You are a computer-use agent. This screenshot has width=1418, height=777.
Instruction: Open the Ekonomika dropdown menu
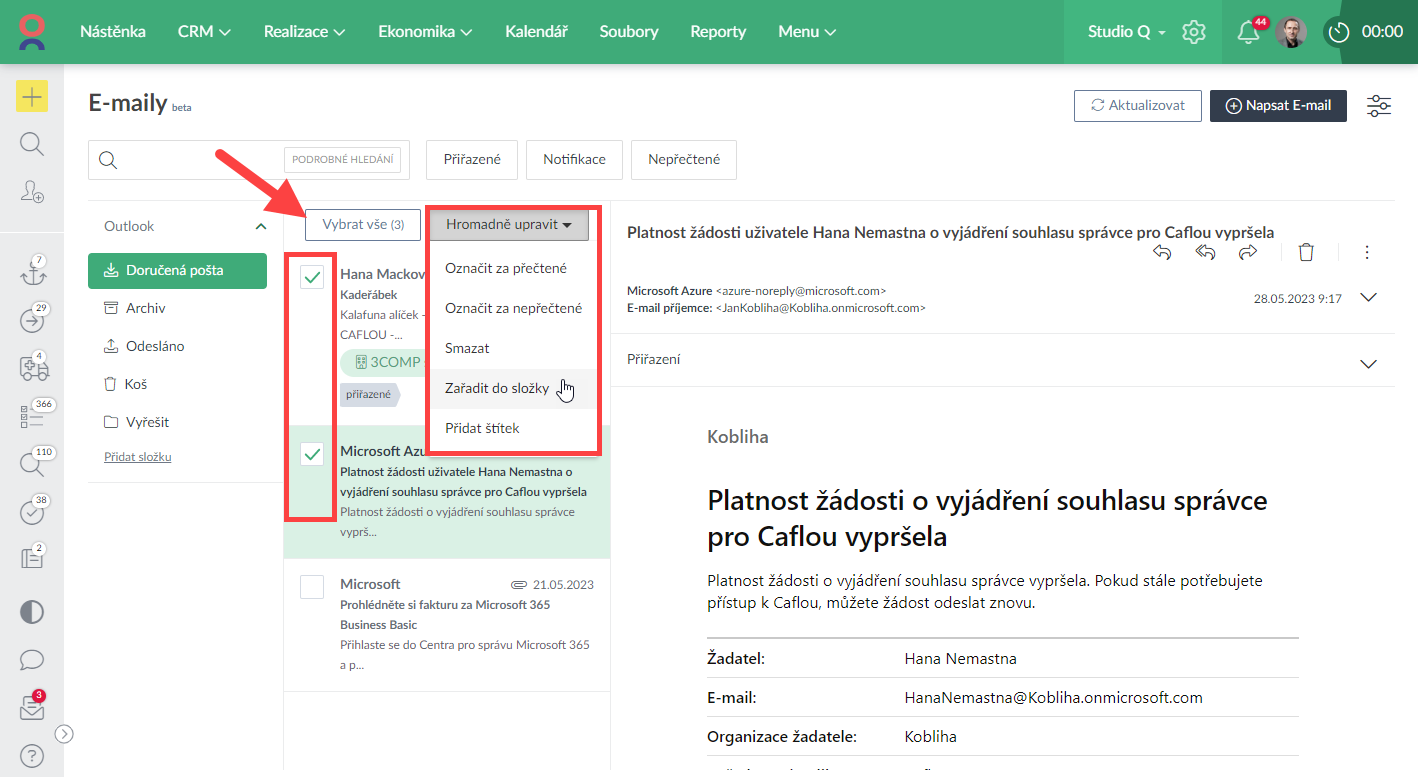pos(425,32)
